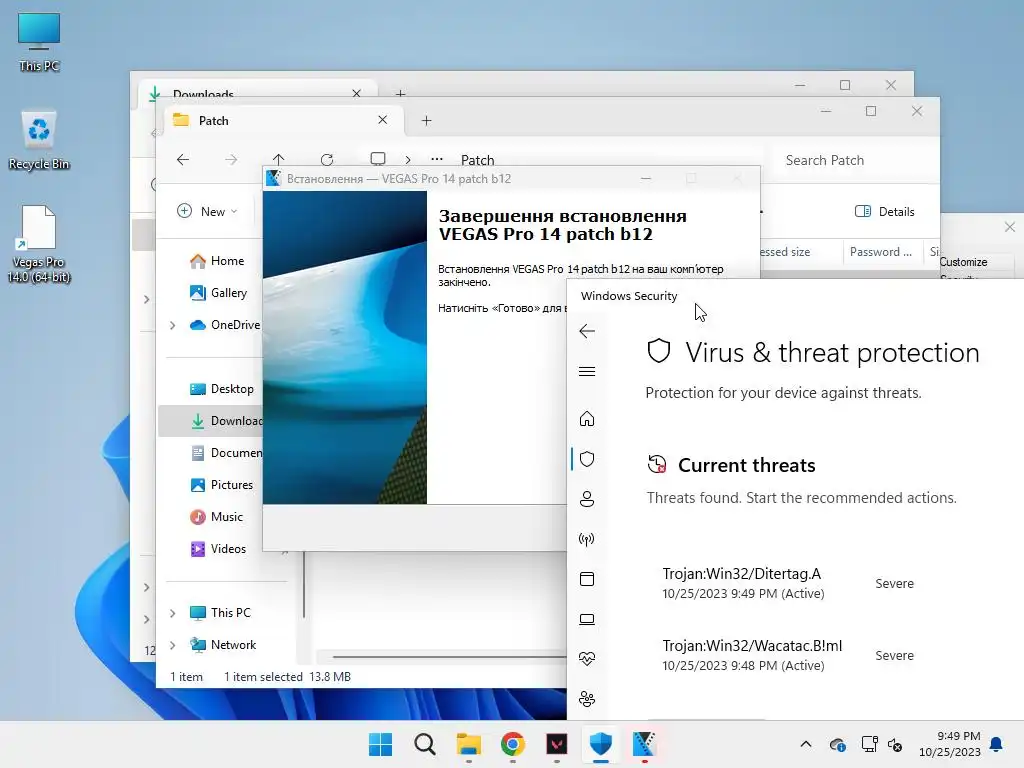Viewport: 1024px width, 768px height.
Task: Open the New dropdown in Explorer
Action: [x=207, y=211]
